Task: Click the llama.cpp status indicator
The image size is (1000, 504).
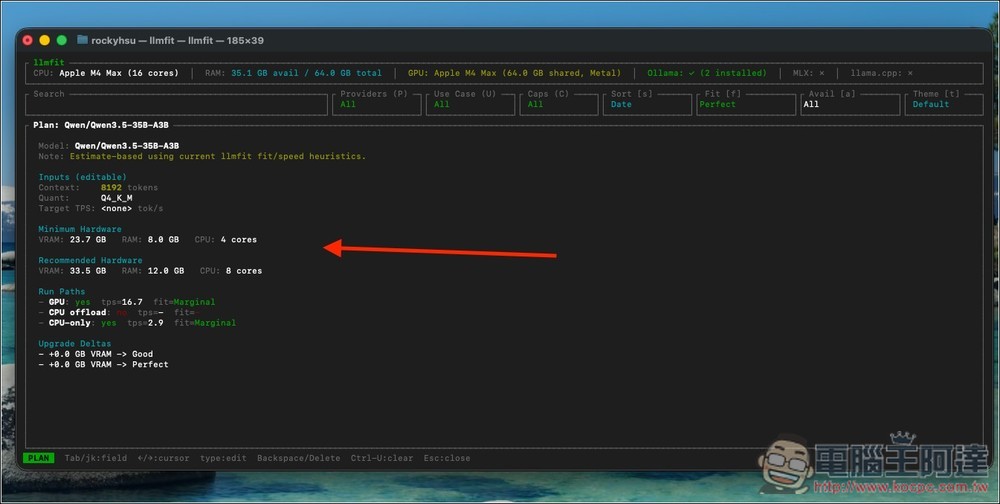Action: (x=881, y=73)
